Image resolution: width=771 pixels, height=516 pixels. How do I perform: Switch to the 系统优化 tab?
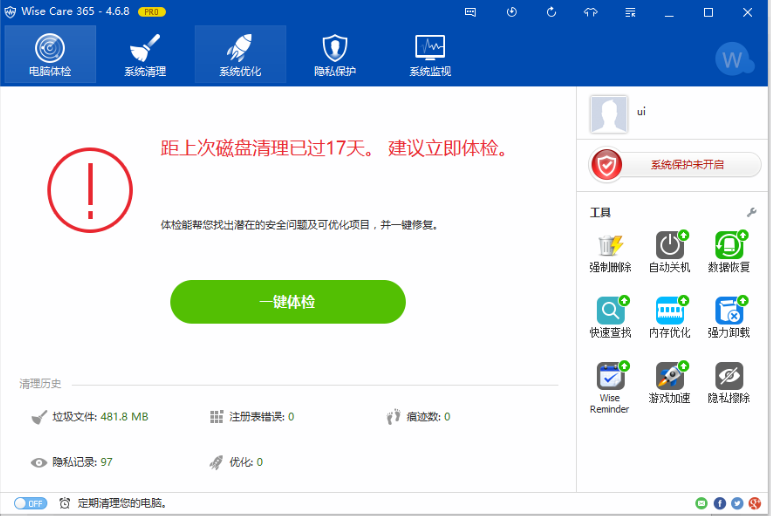(x=240, y=54)
